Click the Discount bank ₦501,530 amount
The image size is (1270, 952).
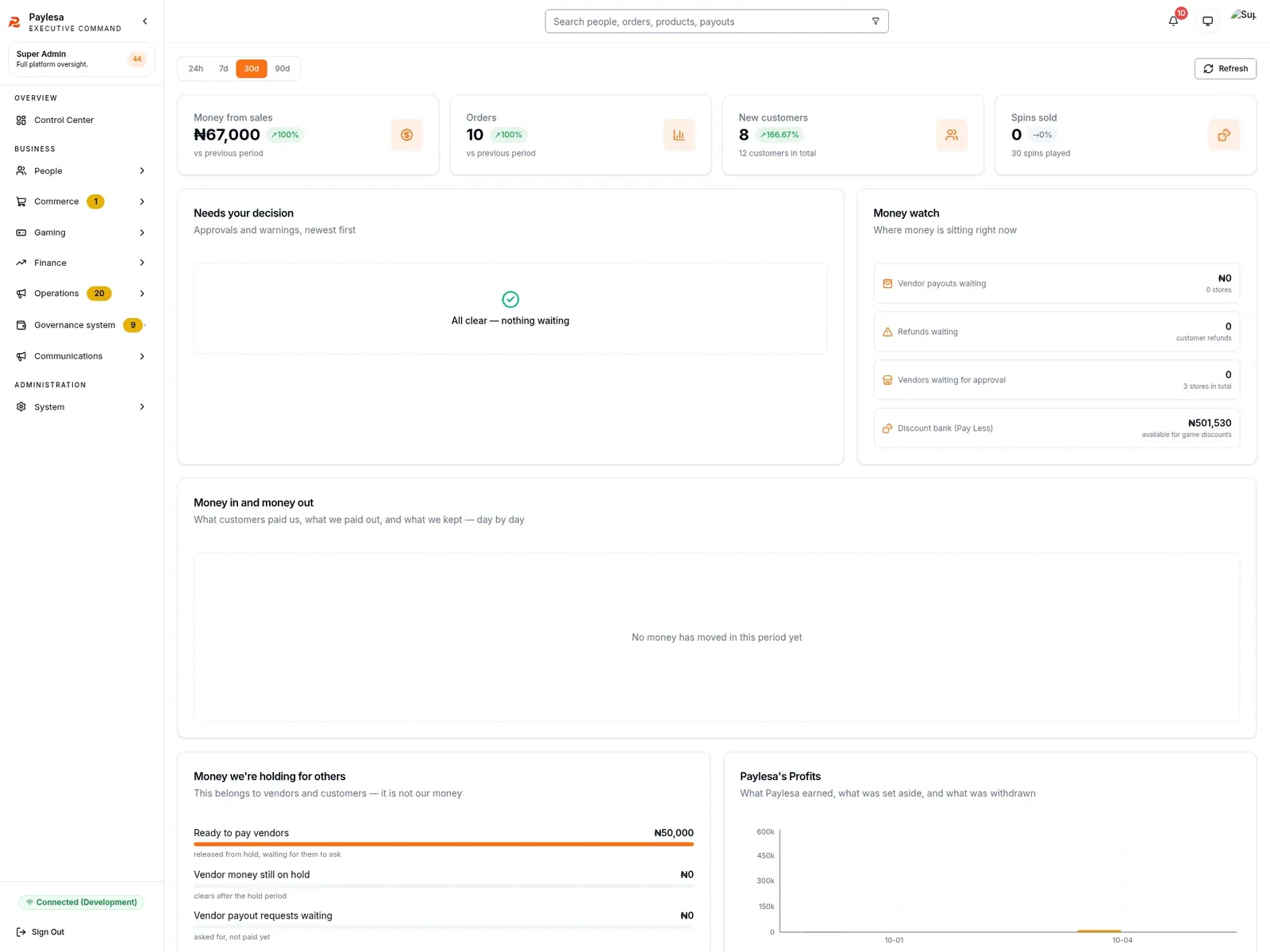1210,423
